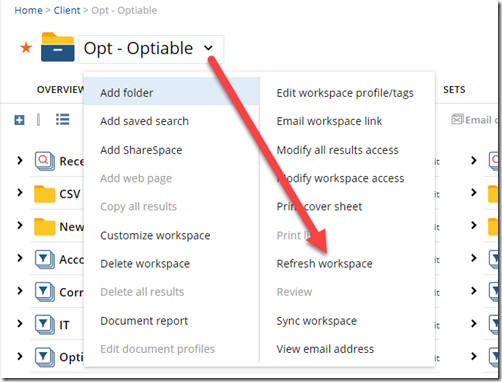Click the CSV folder name
Viewport: 502px width, 382px height.
70,194
